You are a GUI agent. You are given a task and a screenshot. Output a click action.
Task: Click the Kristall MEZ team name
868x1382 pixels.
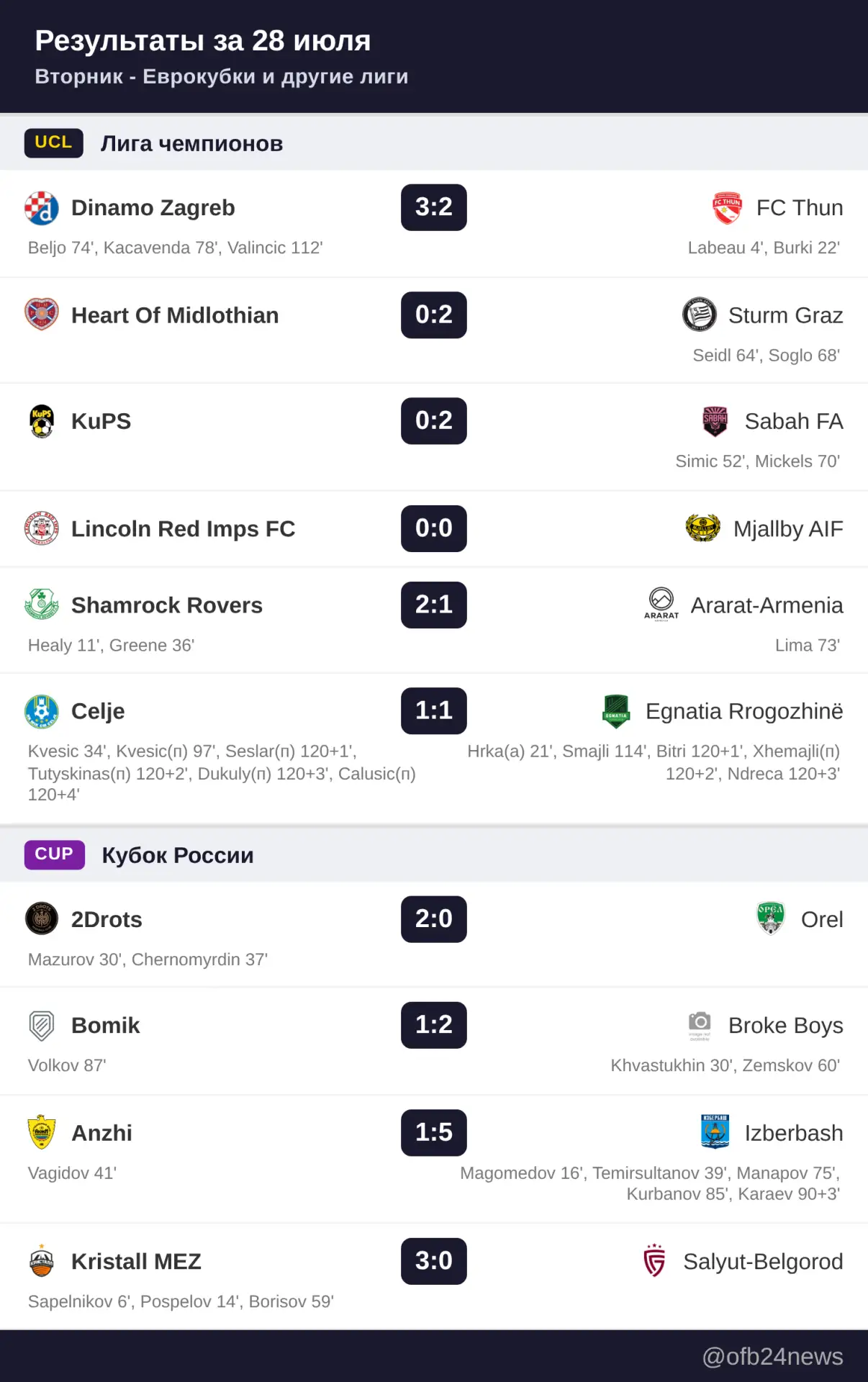(x=136, y=1262)
